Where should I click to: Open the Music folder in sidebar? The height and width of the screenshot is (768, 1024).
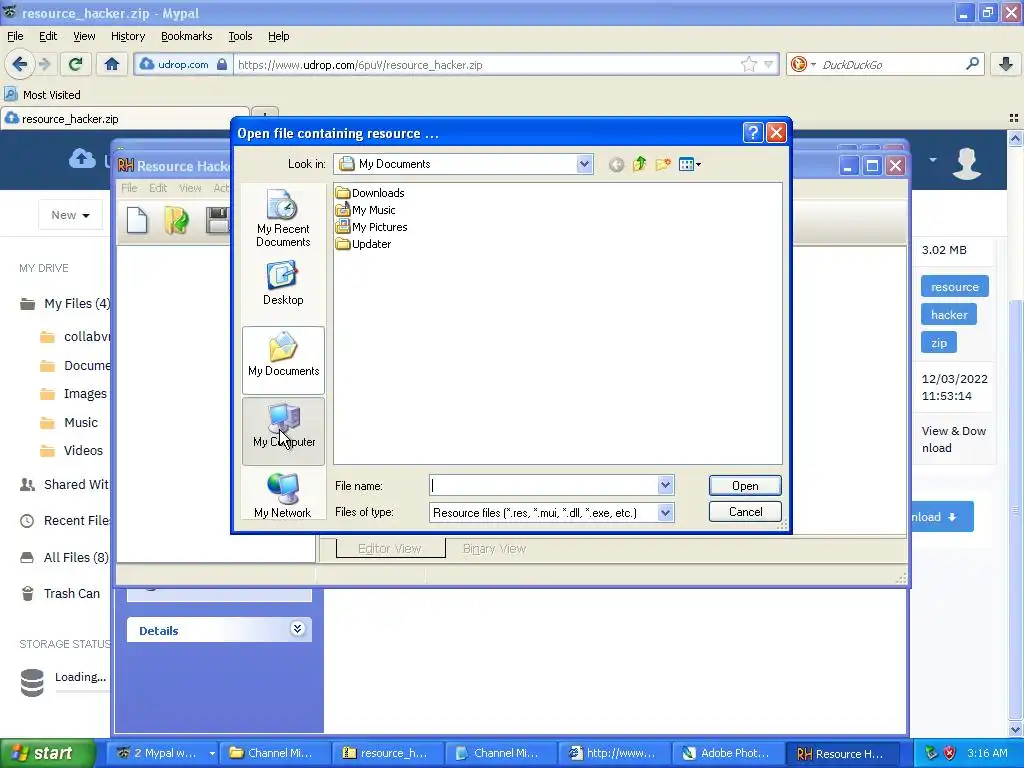(69, 423)
